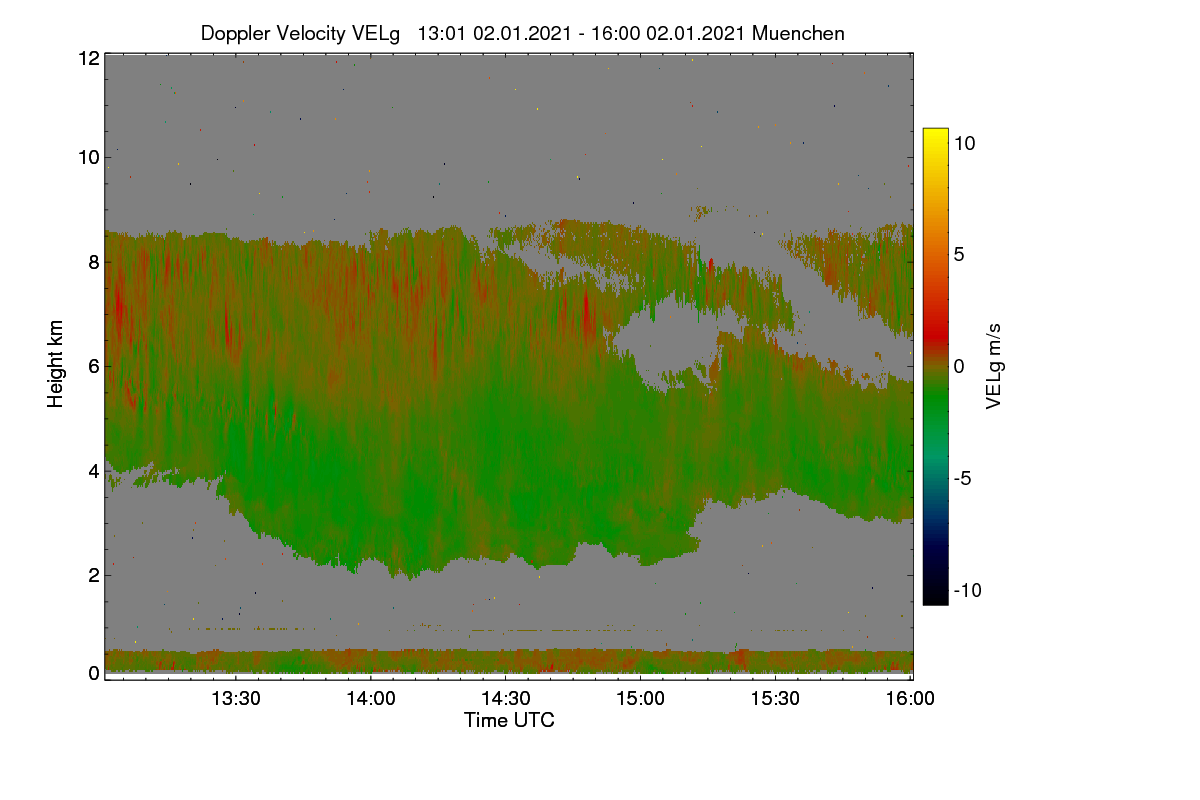The height and width of the screenshot is (800, 1200).
Task: Click the height axis label 6
Action: point(94,366)
